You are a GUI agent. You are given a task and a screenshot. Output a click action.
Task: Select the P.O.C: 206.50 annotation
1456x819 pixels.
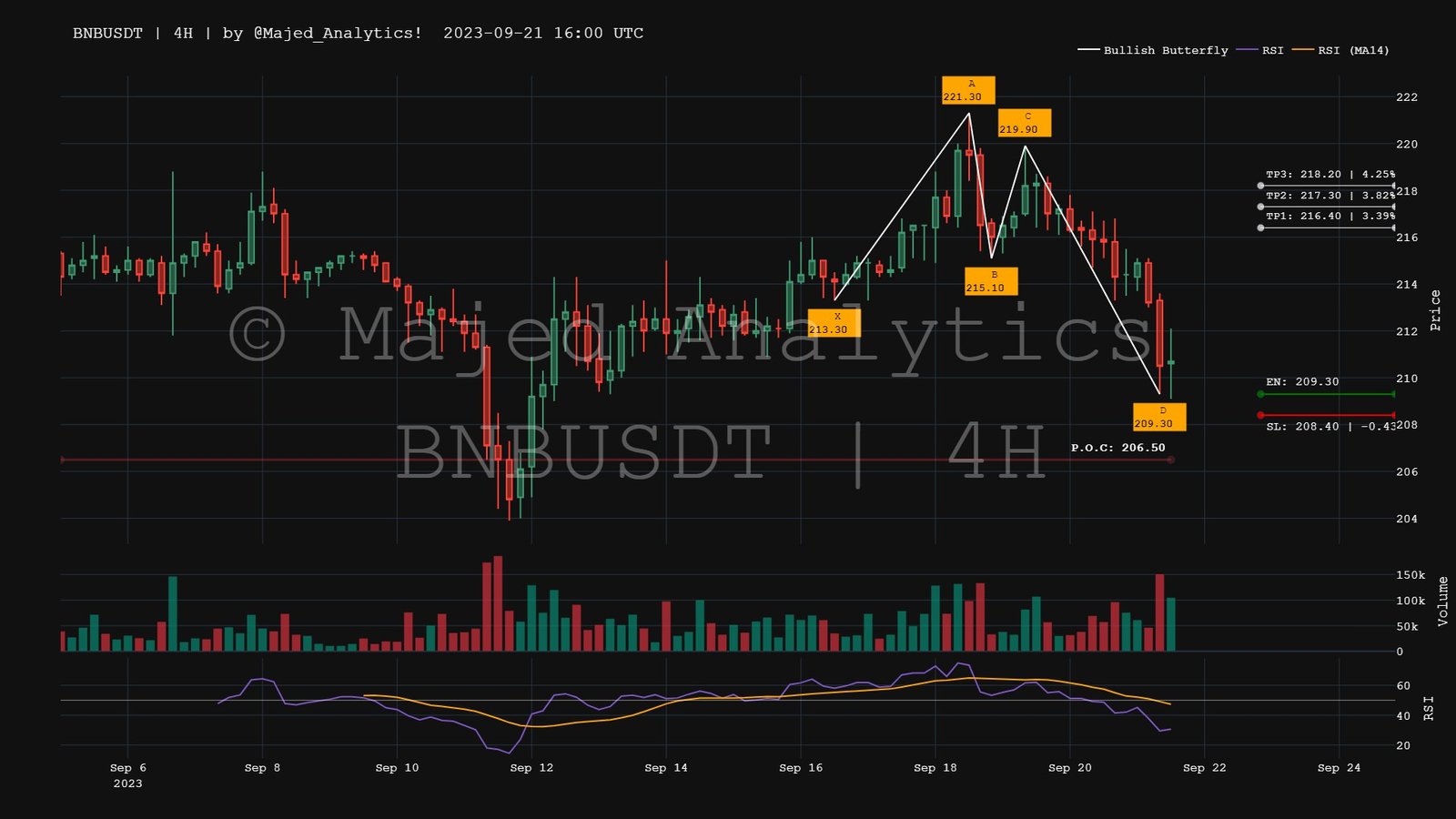(x=1117, y=447)
